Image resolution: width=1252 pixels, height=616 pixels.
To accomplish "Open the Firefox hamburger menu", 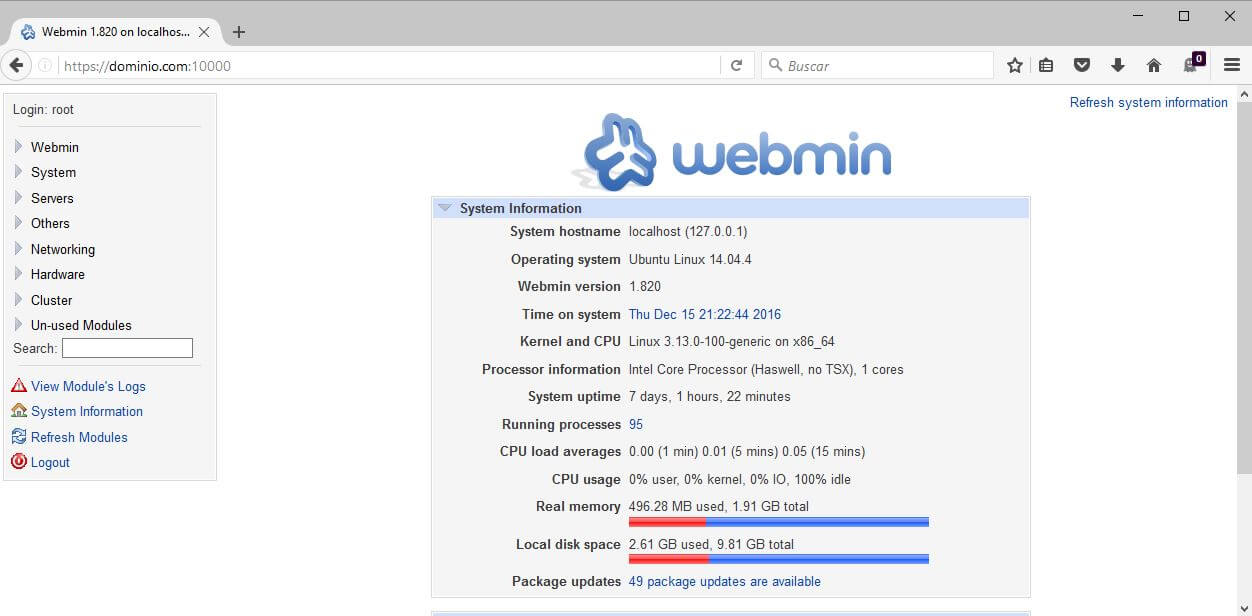I will click(x=1232, y=65).
